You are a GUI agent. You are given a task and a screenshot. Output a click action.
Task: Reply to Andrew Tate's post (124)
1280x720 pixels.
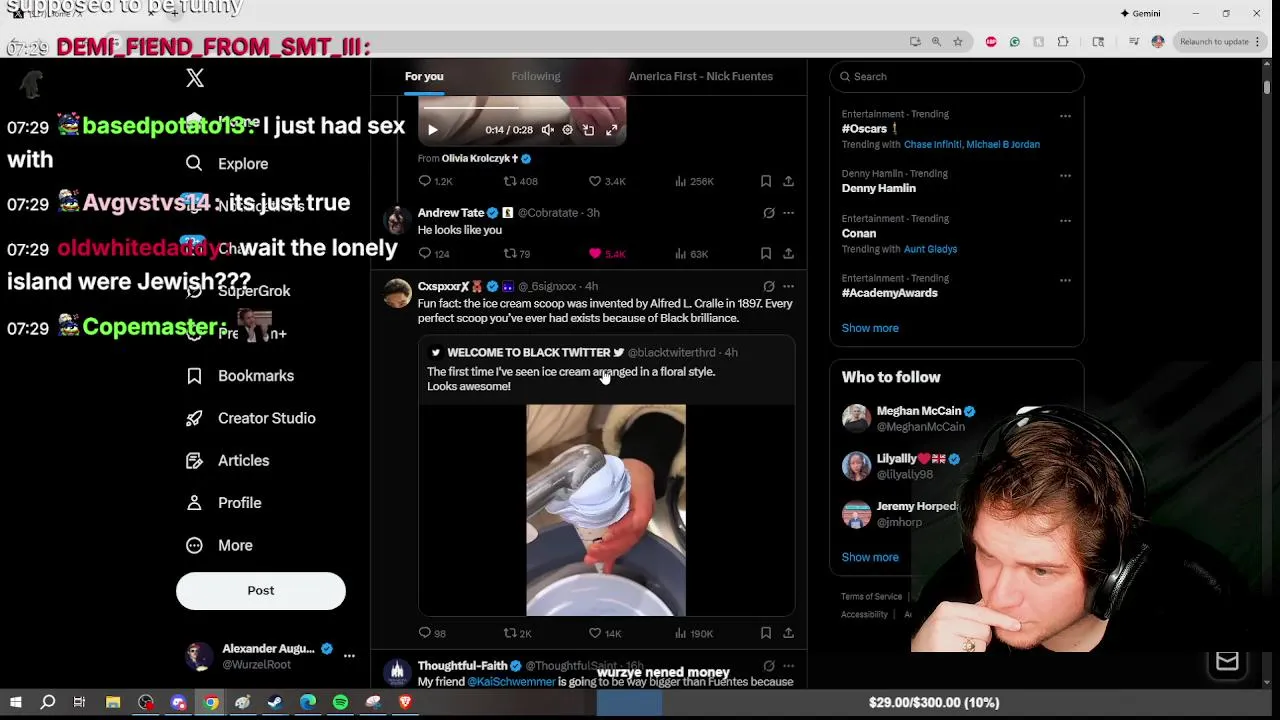point(434,254)
